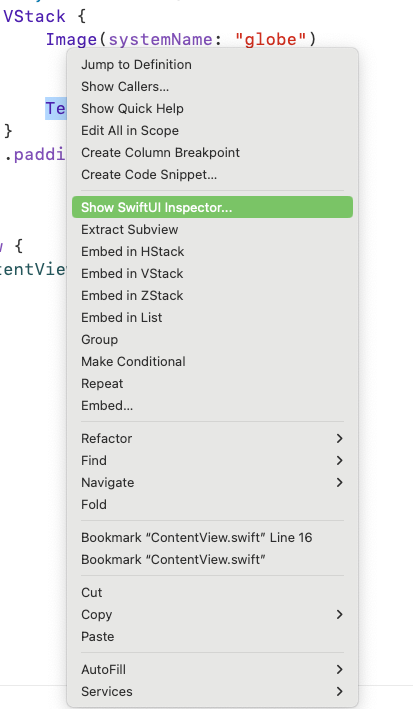The image size is (413, 709).
Task: Expand the Copy submenu
Action: [212, 614]
